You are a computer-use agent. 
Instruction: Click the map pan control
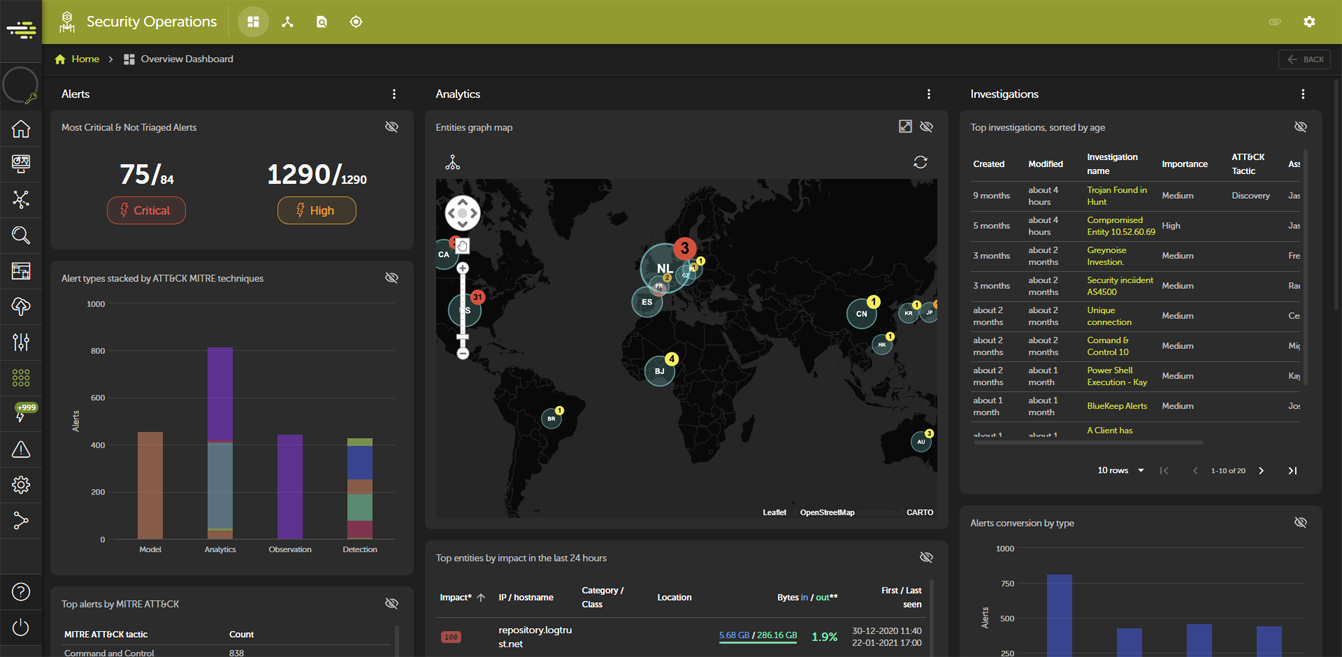point(462,212)
